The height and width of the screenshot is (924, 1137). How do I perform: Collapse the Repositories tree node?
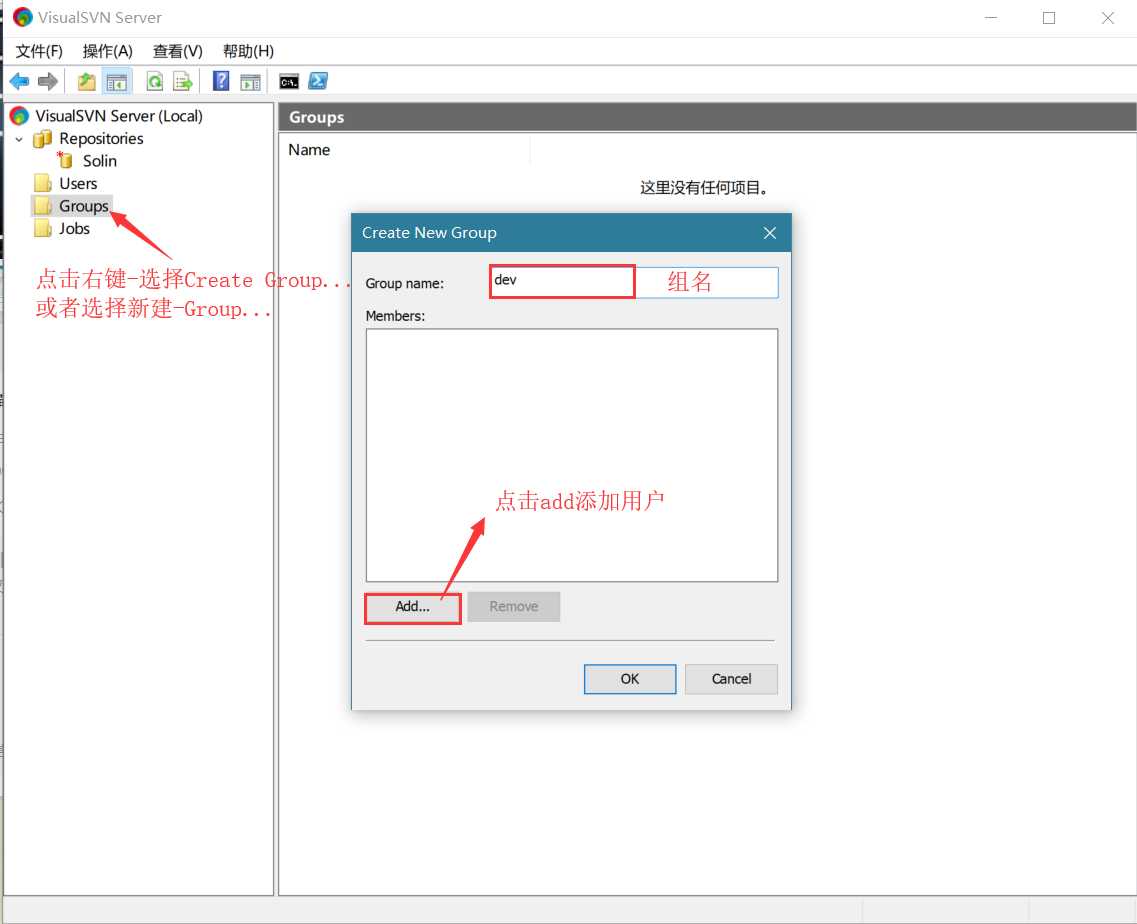click(x=20, y=139)
